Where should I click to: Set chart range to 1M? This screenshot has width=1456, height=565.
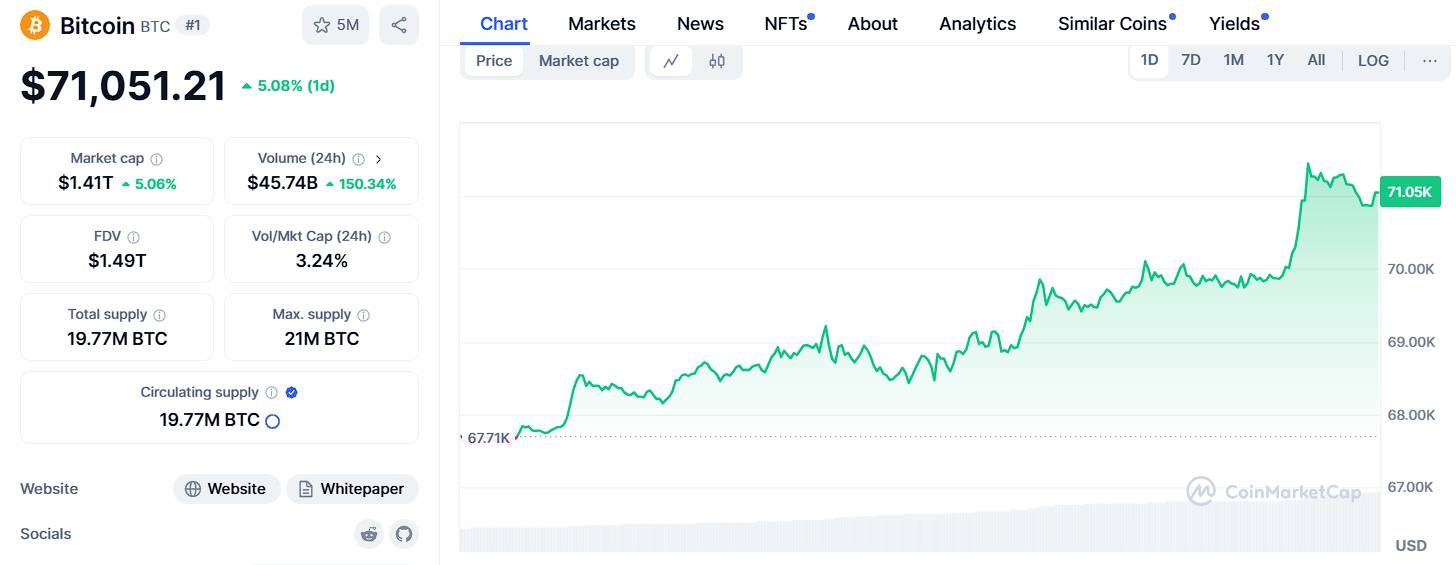(1234, 60)
